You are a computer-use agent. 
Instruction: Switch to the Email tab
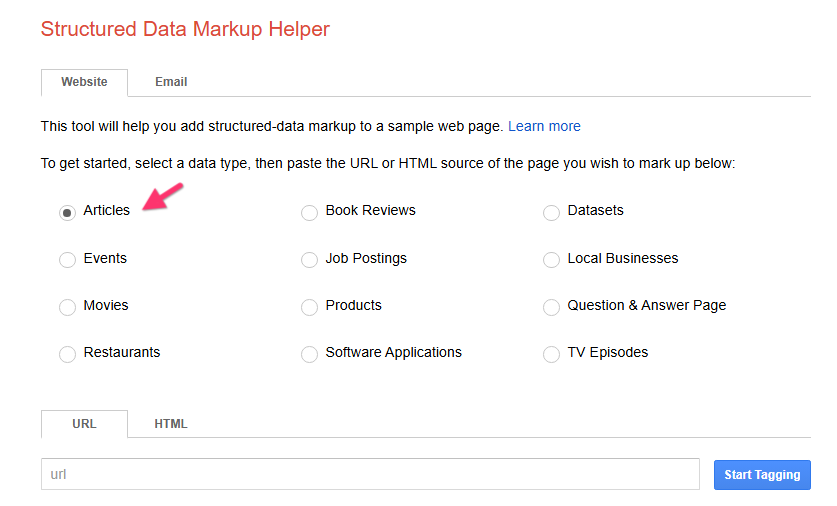point(171,82)
